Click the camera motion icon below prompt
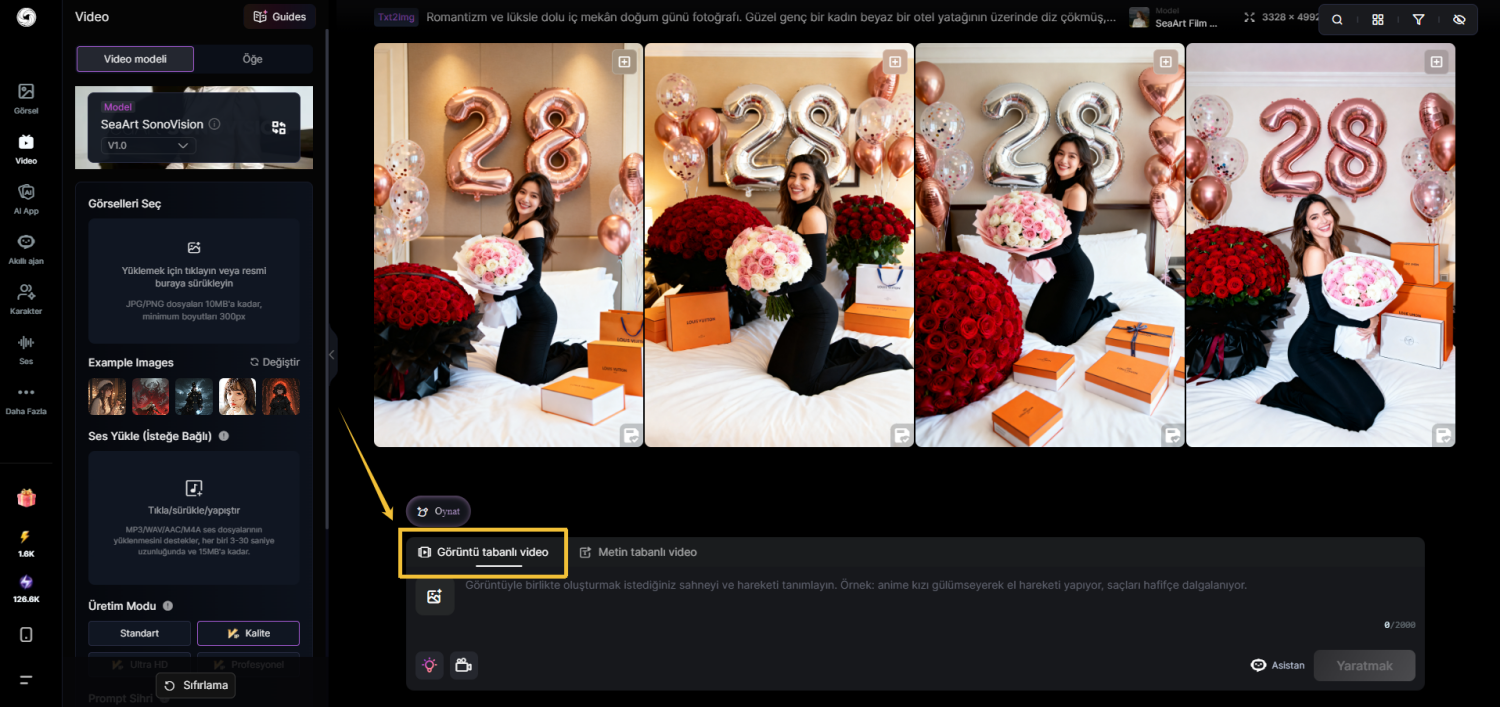Viewport: 1500px width, 707px height. pos(463,665)
